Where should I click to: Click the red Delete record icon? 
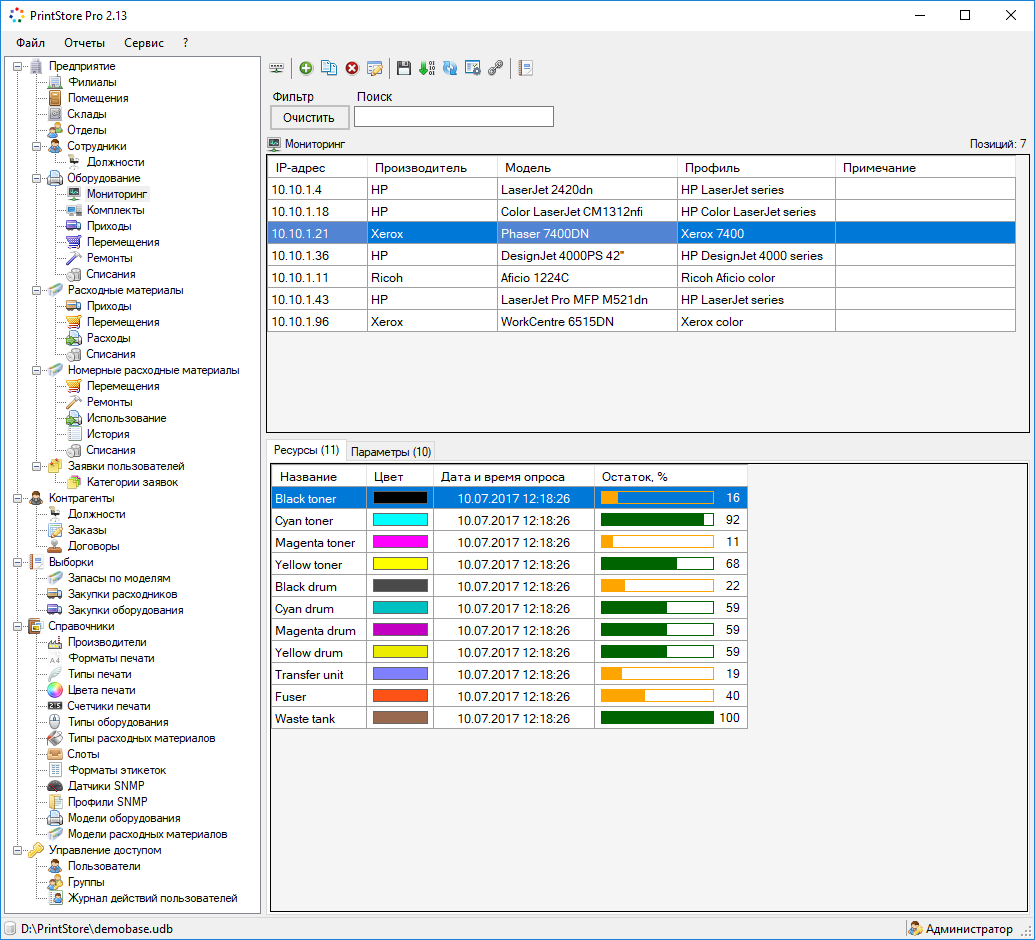pos(352,68)
